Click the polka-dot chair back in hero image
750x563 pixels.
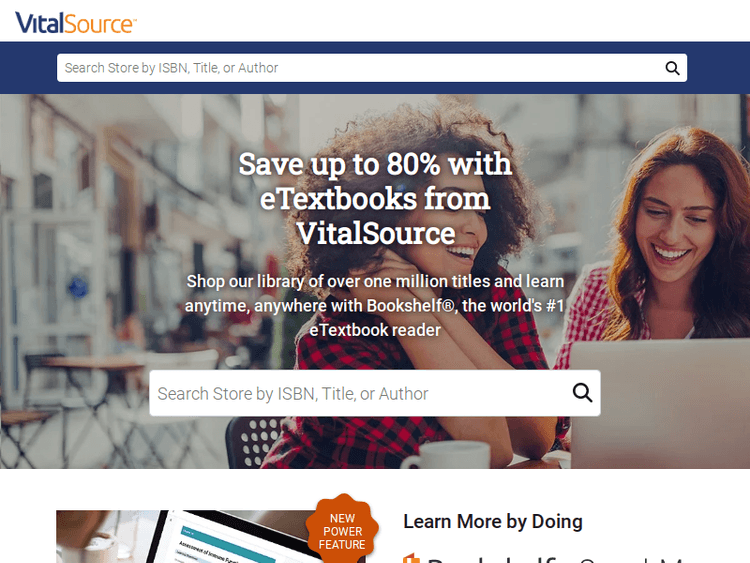click(x=254, y=442)
